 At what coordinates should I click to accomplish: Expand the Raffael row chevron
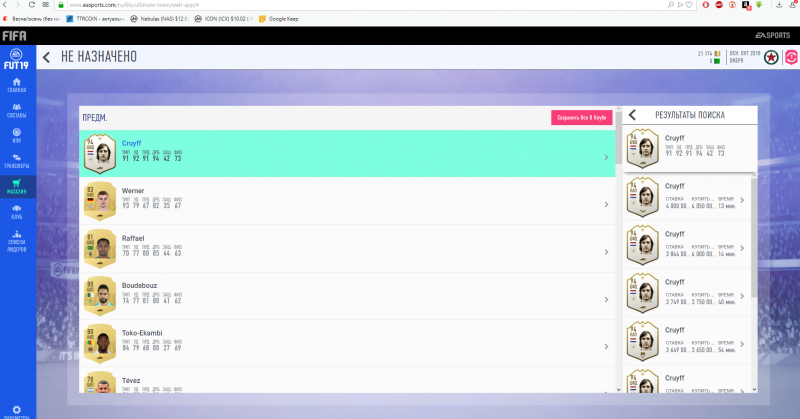(x=606, y=252)
